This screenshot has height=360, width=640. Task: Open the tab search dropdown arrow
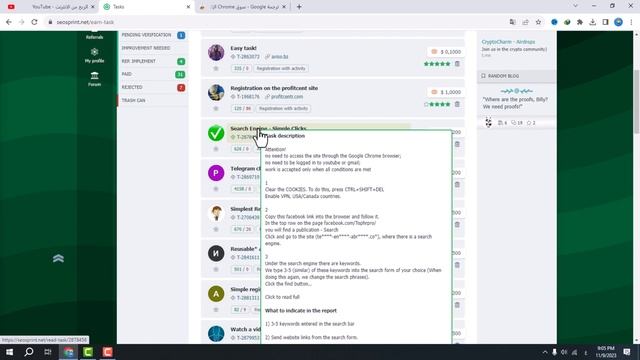[576, 6]
